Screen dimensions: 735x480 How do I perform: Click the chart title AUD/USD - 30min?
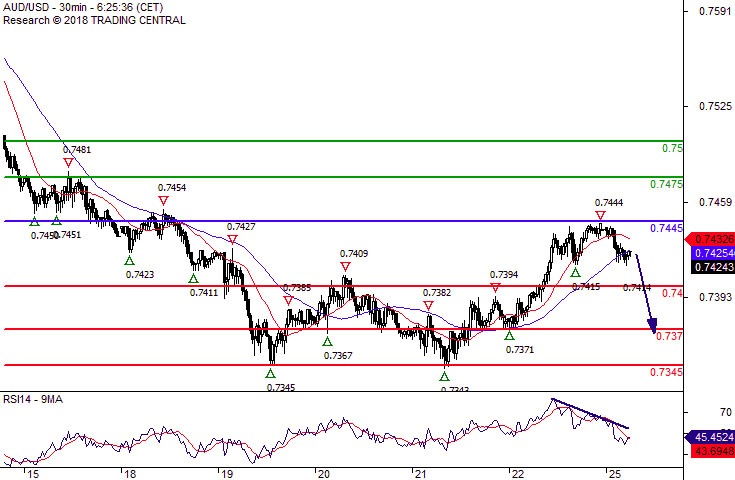83,7
